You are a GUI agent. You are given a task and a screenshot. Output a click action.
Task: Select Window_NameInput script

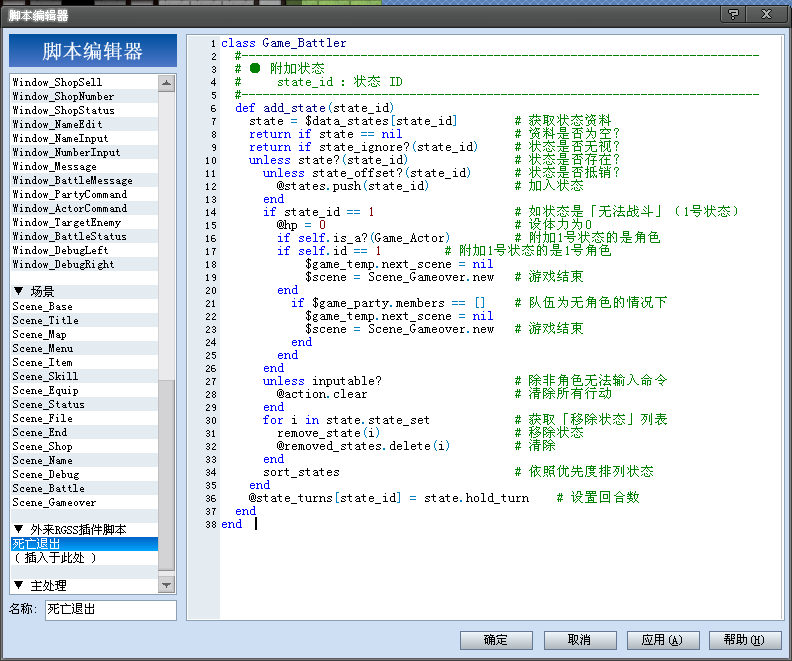(x=84, y=138)
